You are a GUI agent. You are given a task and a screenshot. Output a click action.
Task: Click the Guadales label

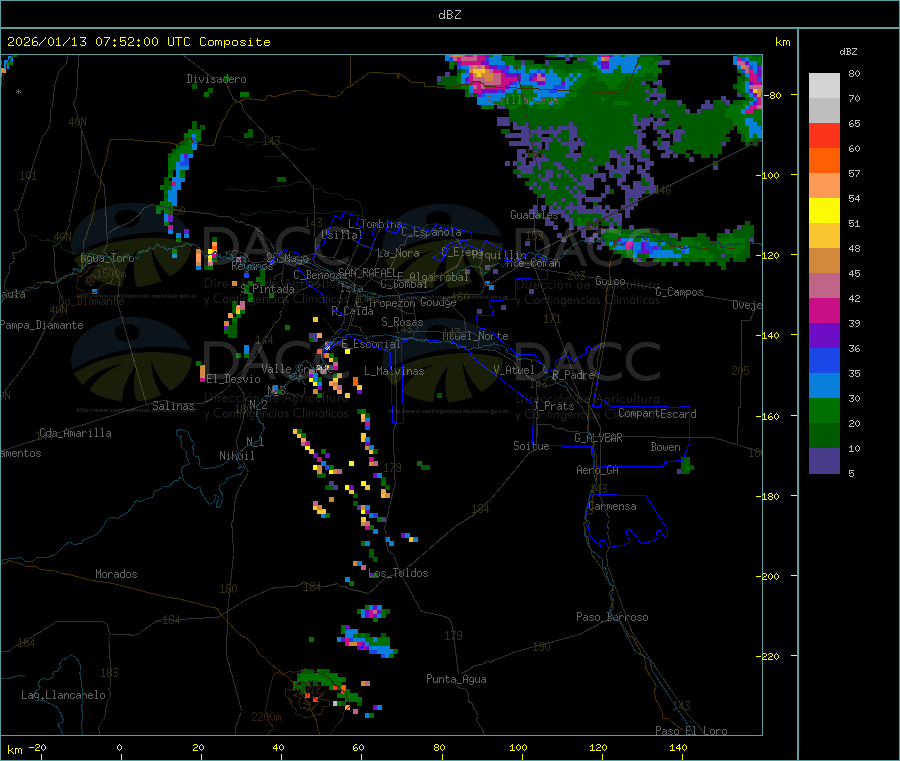tap(534, 215)
